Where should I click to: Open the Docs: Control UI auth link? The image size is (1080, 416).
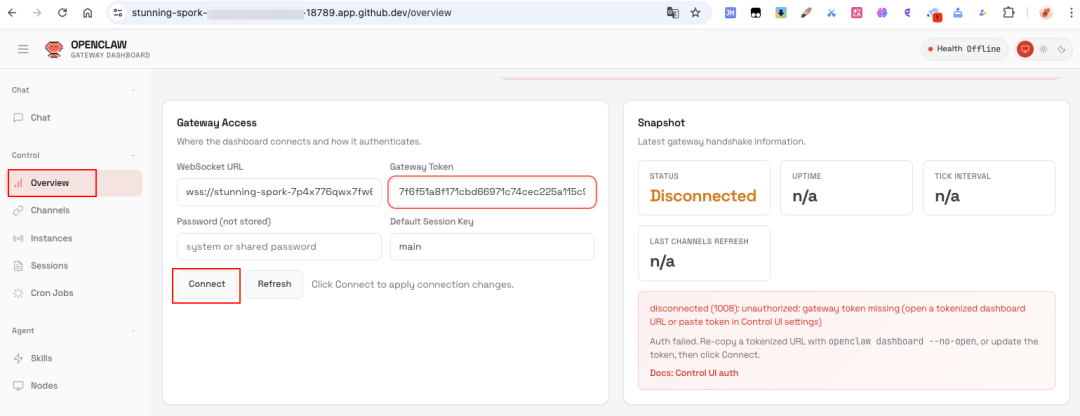693,373
